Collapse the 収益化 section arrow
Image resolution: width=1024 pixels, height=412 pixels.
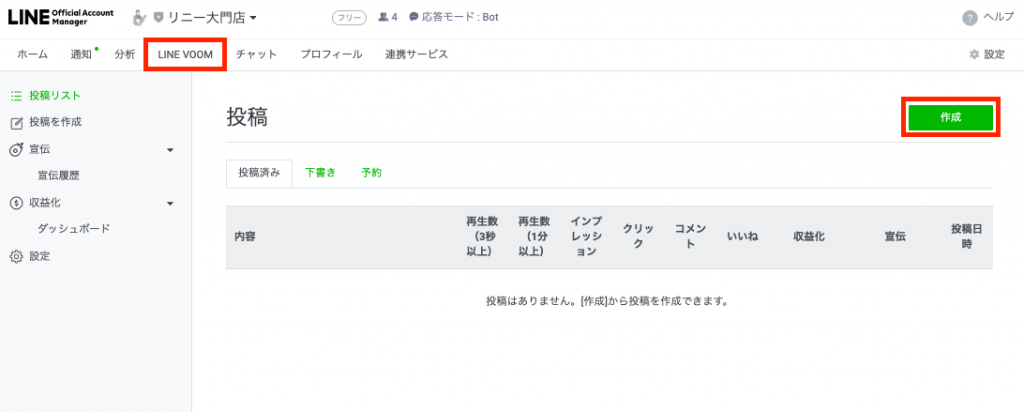tap(170, 204)
